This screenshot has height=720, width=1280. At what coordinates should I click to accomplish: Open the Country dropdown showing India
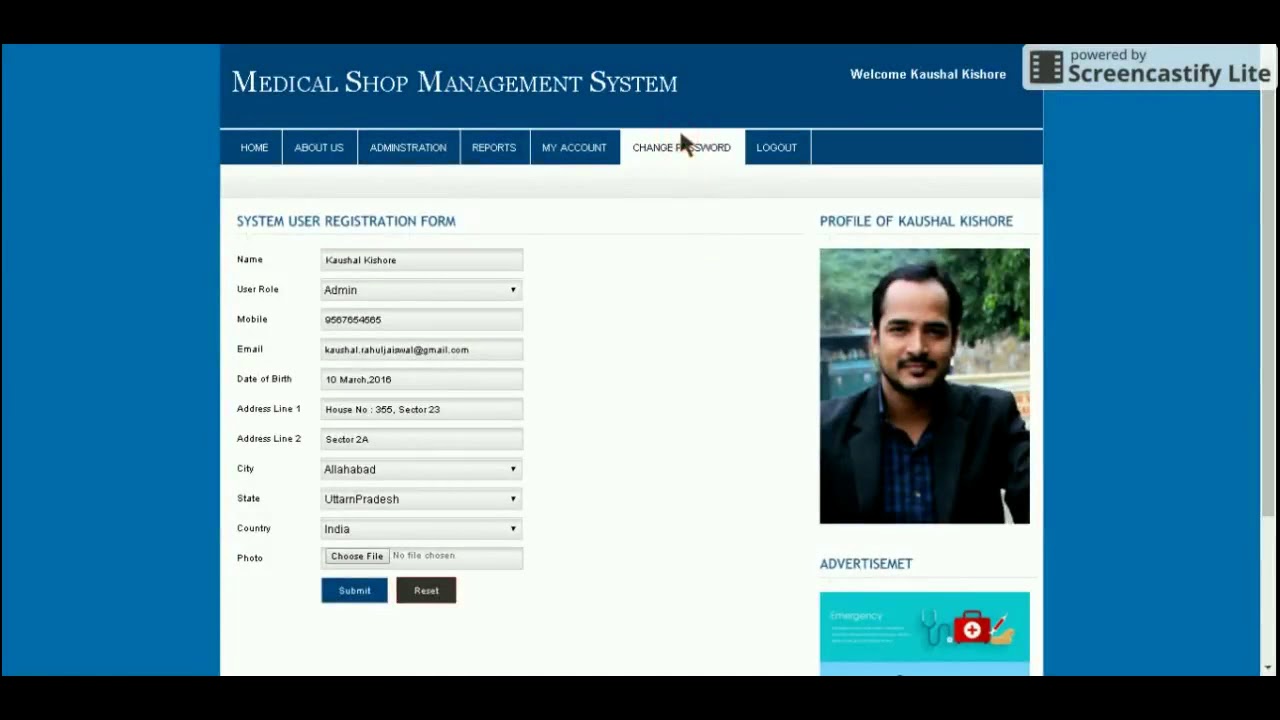[422, 529]
